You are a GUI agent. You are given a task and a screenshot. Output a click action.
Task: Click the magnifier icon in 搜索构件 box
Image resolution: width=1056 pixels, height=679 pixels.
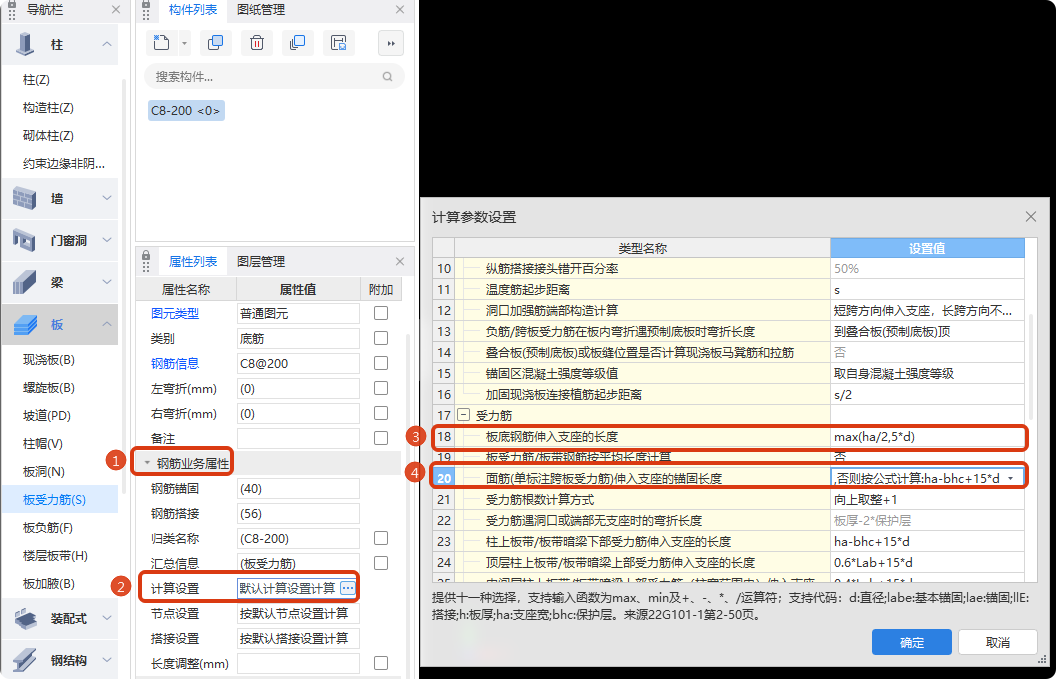click(x=388, y=77)
